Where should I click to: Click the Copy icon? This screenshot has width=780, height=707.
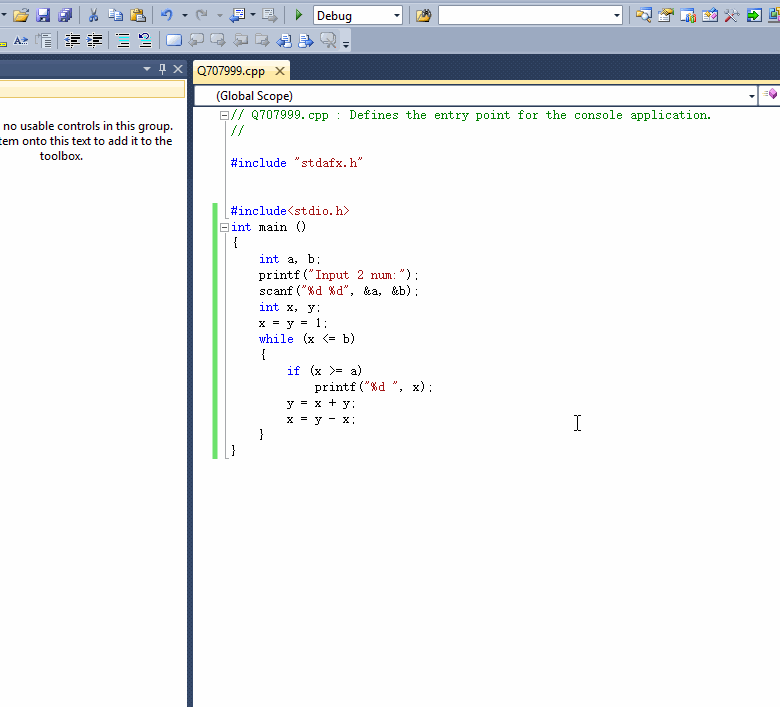[x=115, y=15]
